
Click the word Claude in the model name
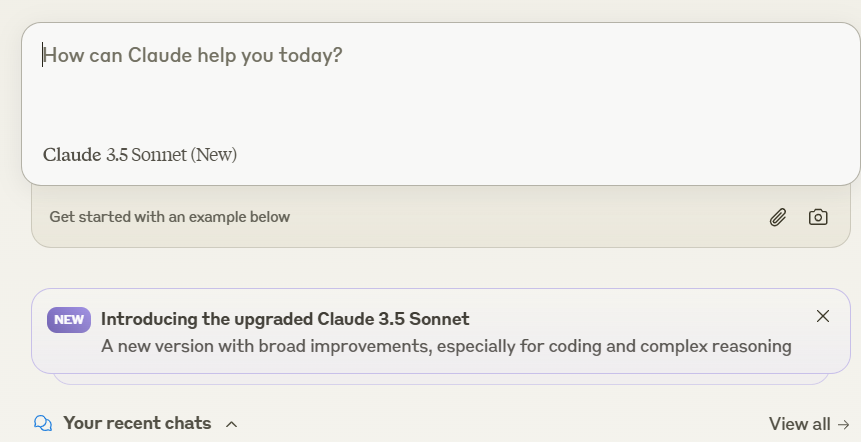72,155
